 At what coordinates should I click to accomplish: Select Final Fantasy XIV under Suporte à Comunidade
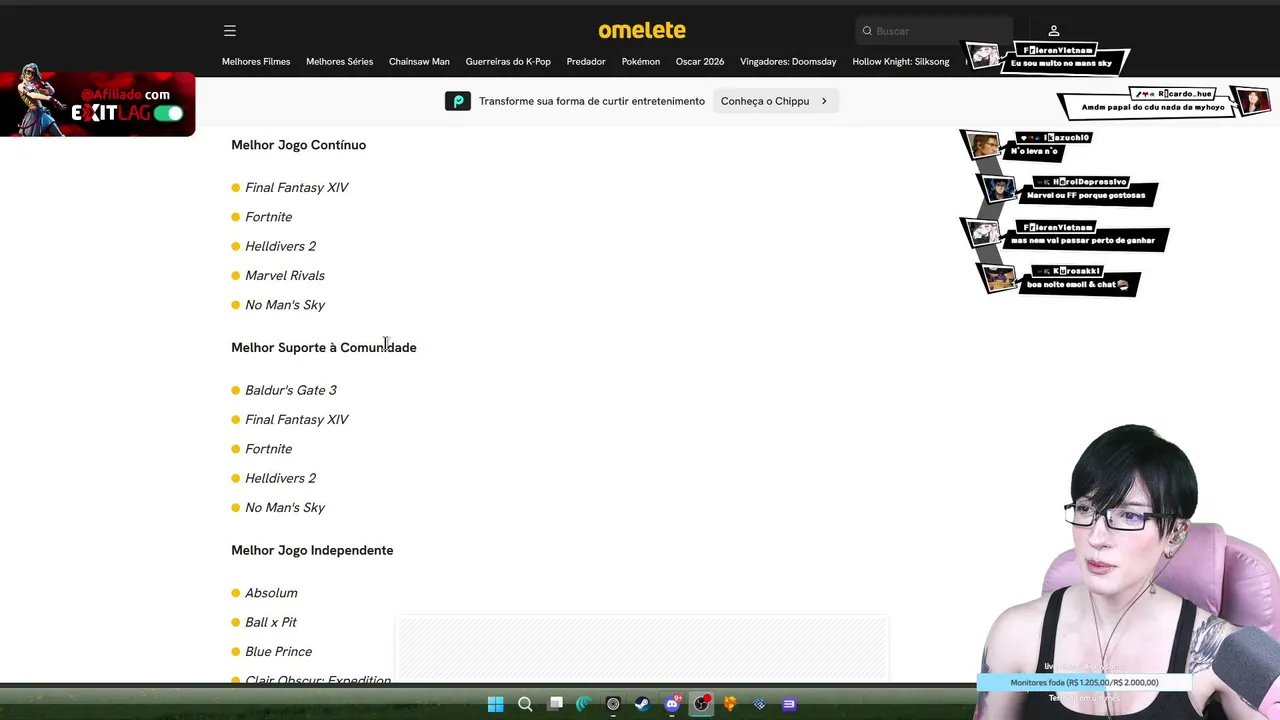297,420
